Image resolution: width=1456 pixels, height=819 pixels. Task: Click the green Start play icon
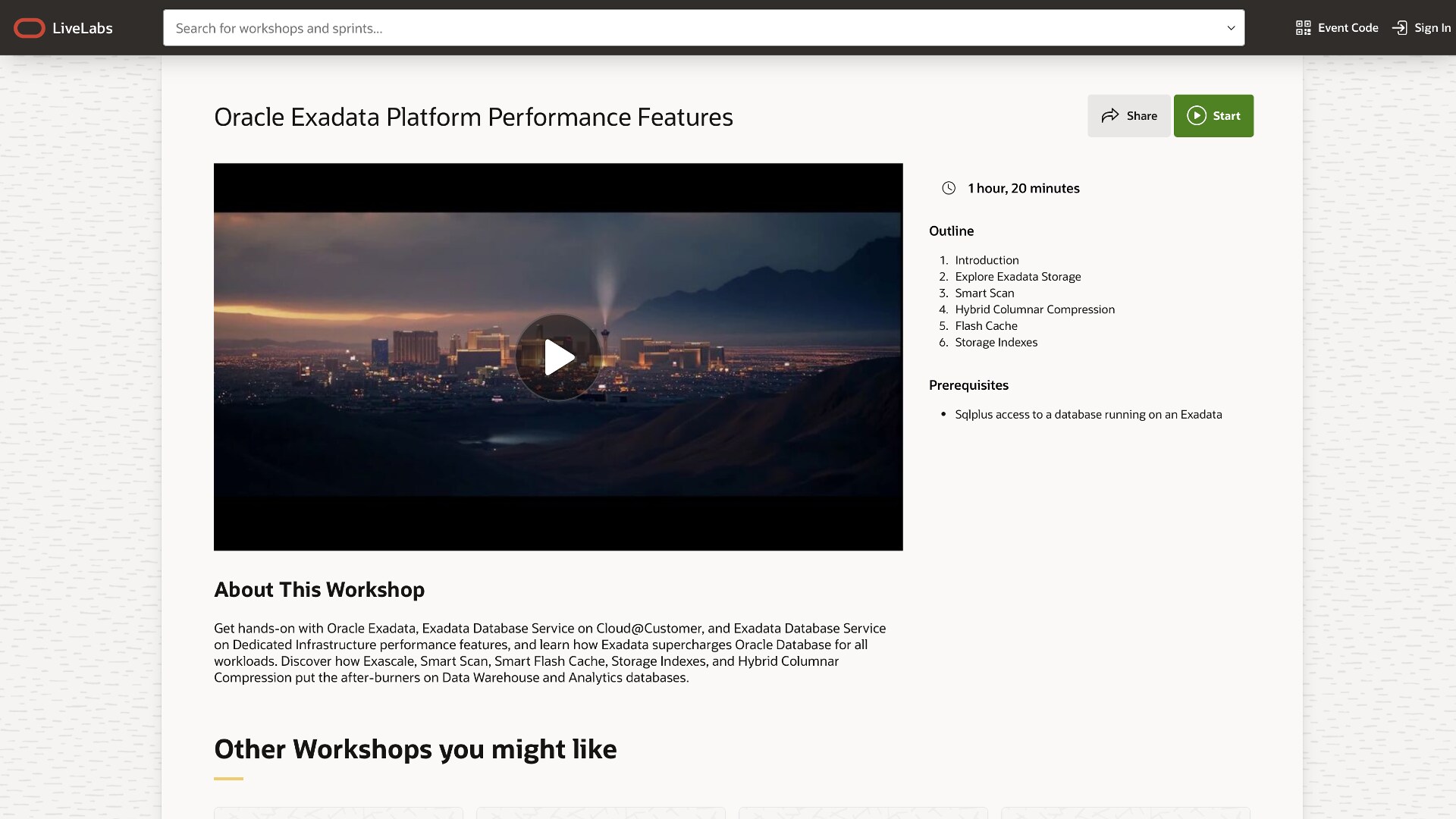point(1196,115)
